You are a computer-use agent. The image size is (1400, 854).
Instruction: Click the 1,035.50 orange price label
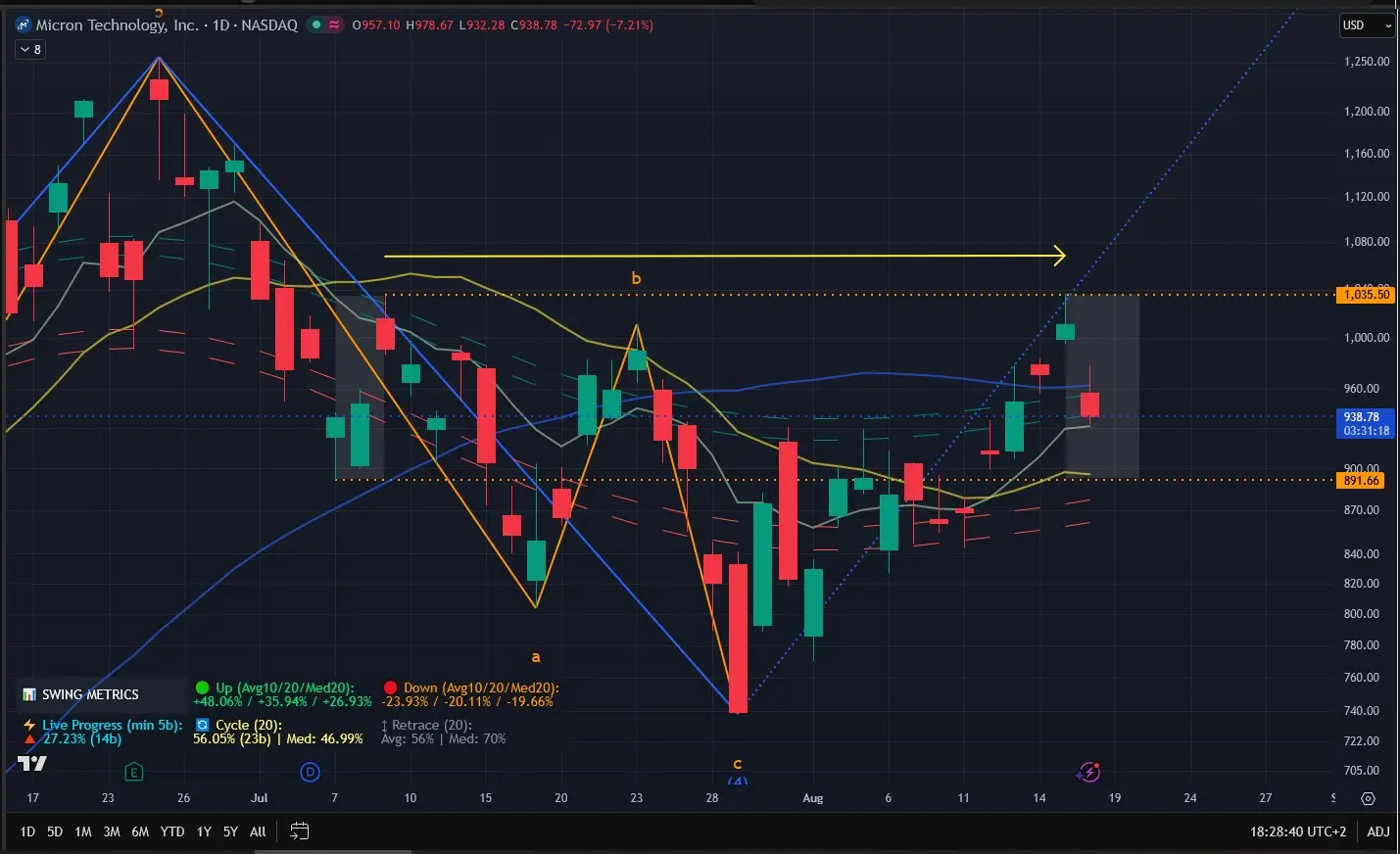point(1366,294)
